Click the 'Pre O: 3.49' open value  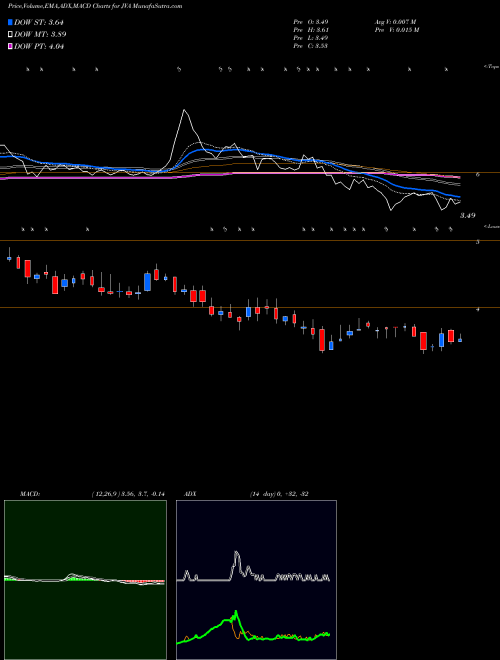[x=311, y=21]
